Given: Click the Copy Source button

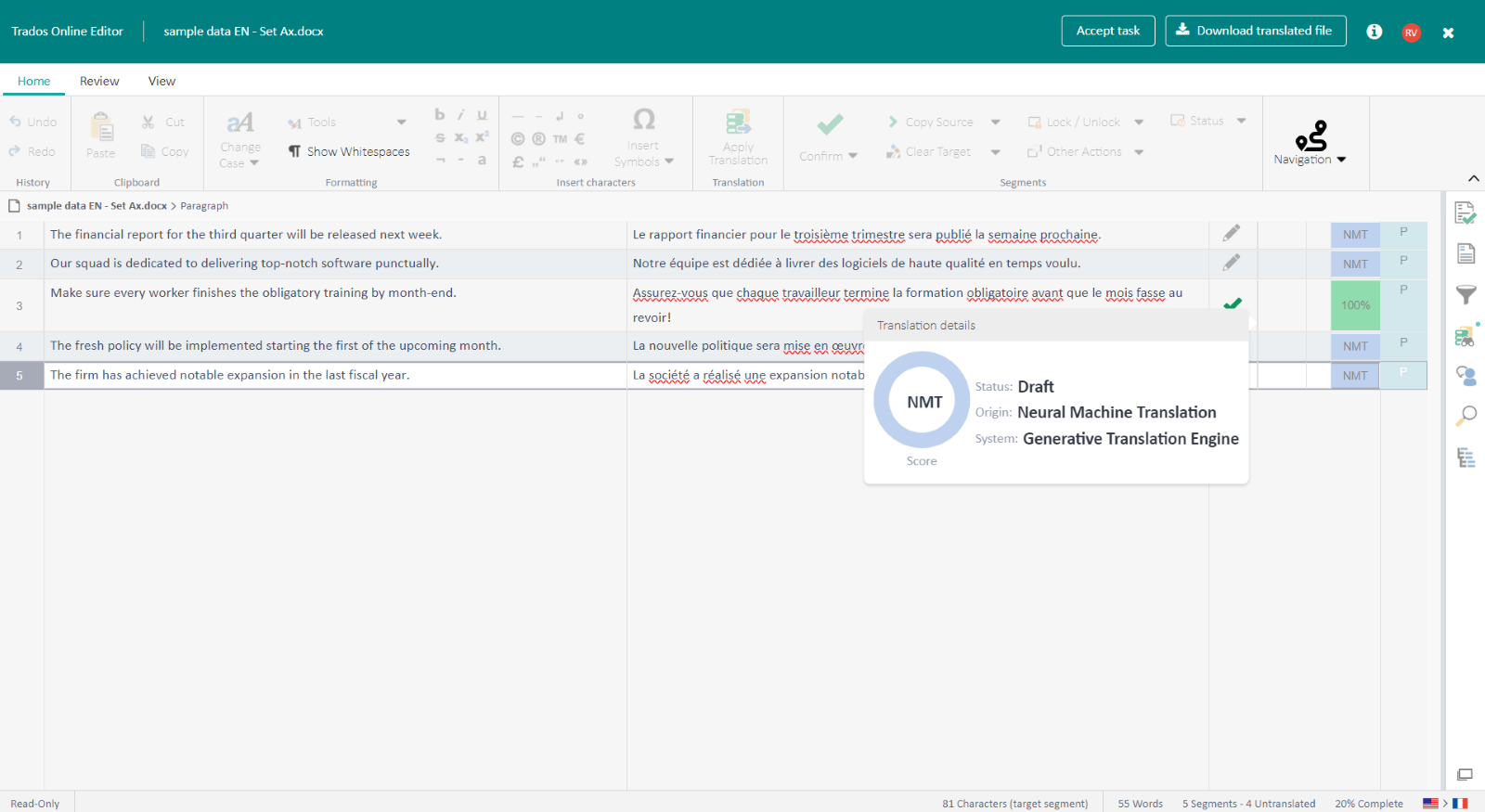Looking at the screenshot, I should [x=930, y=122].
